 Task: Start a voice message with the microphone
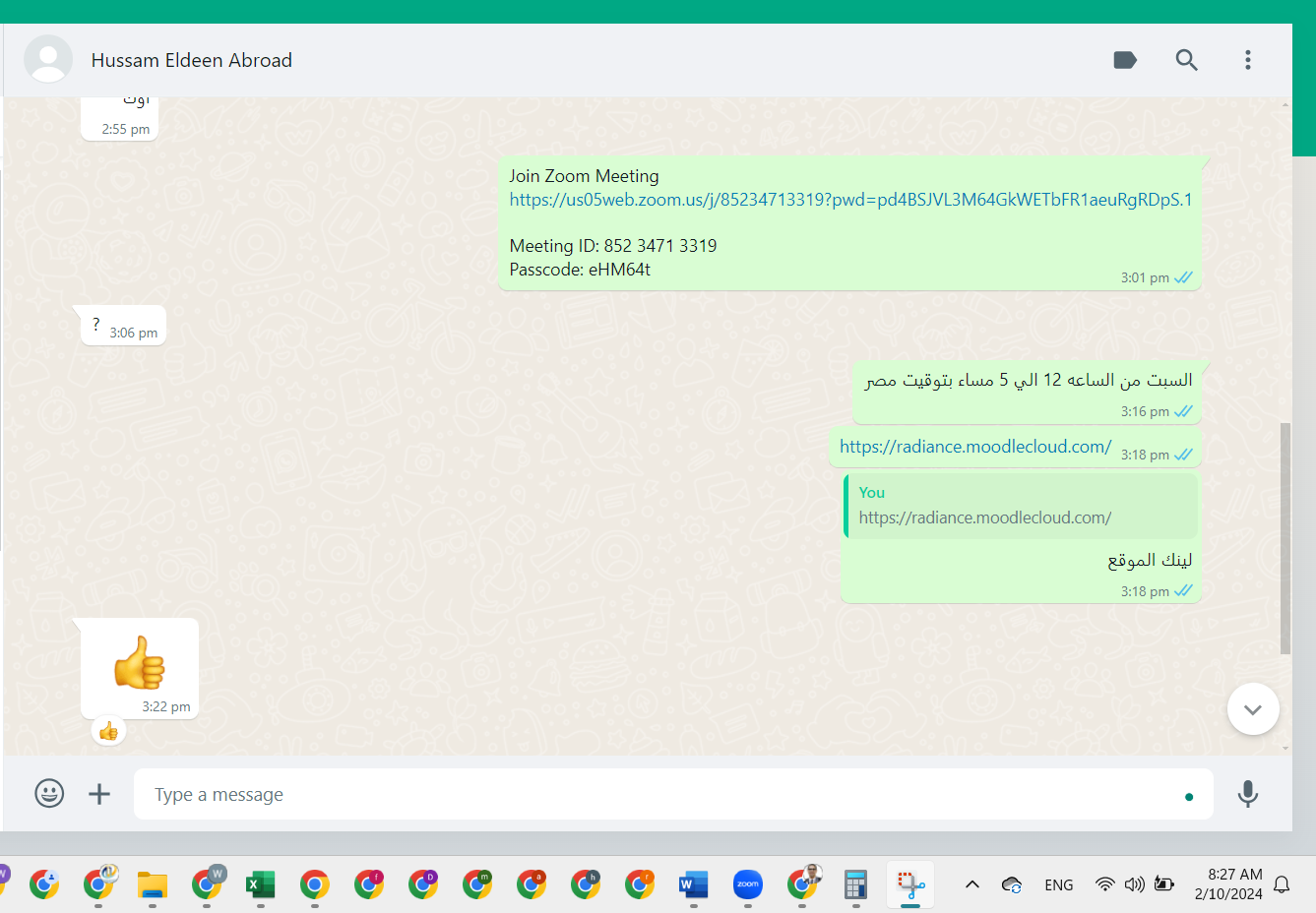coord(1247,793)
